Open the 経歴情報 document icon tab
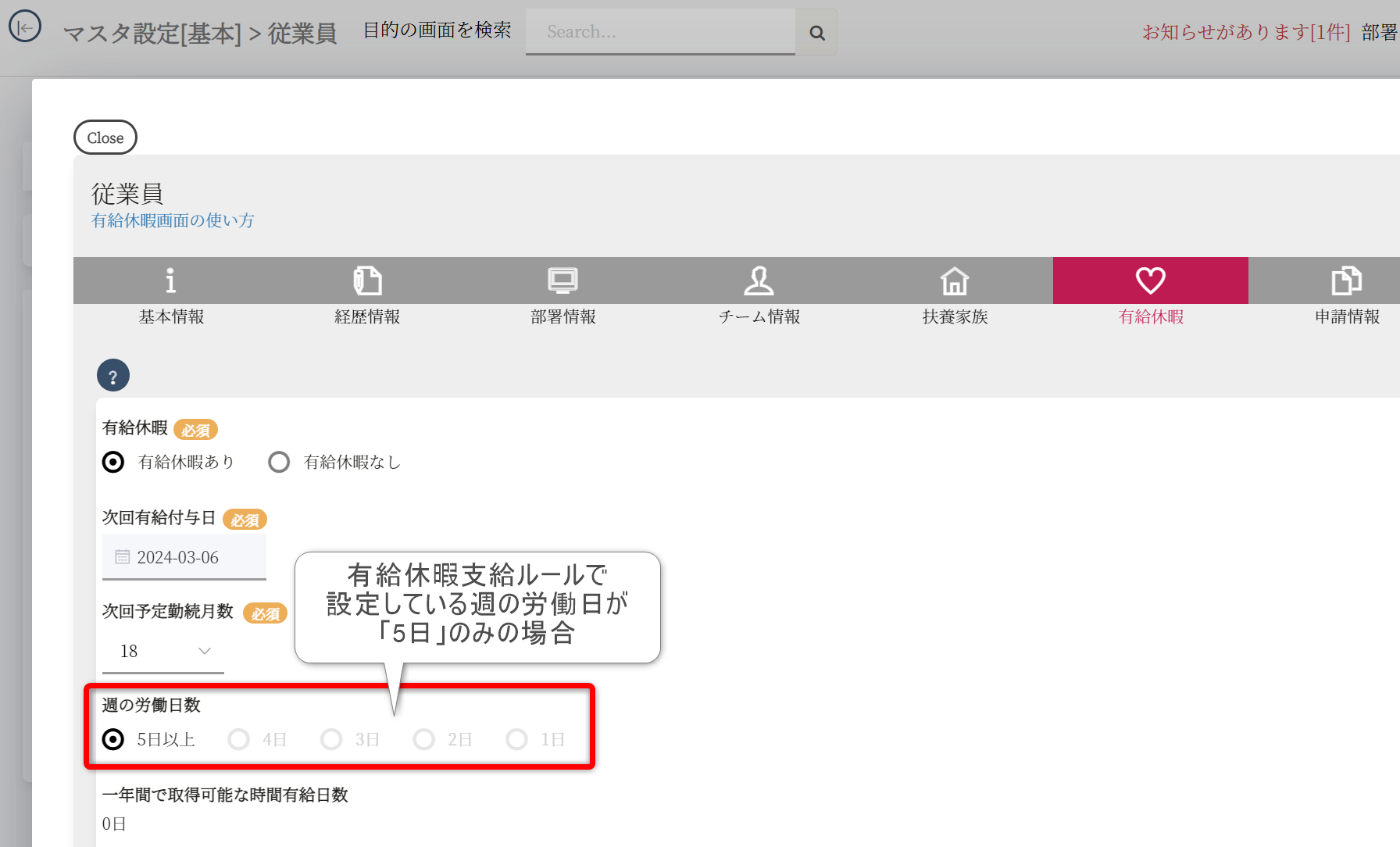This screenshot has width=1400, height=847. click(367, 281)
